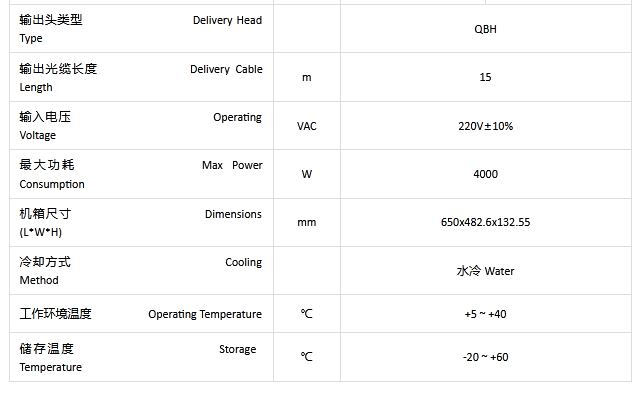
Task: Click the +5 ~ +40 temperature value
Action: coord(485,314)
